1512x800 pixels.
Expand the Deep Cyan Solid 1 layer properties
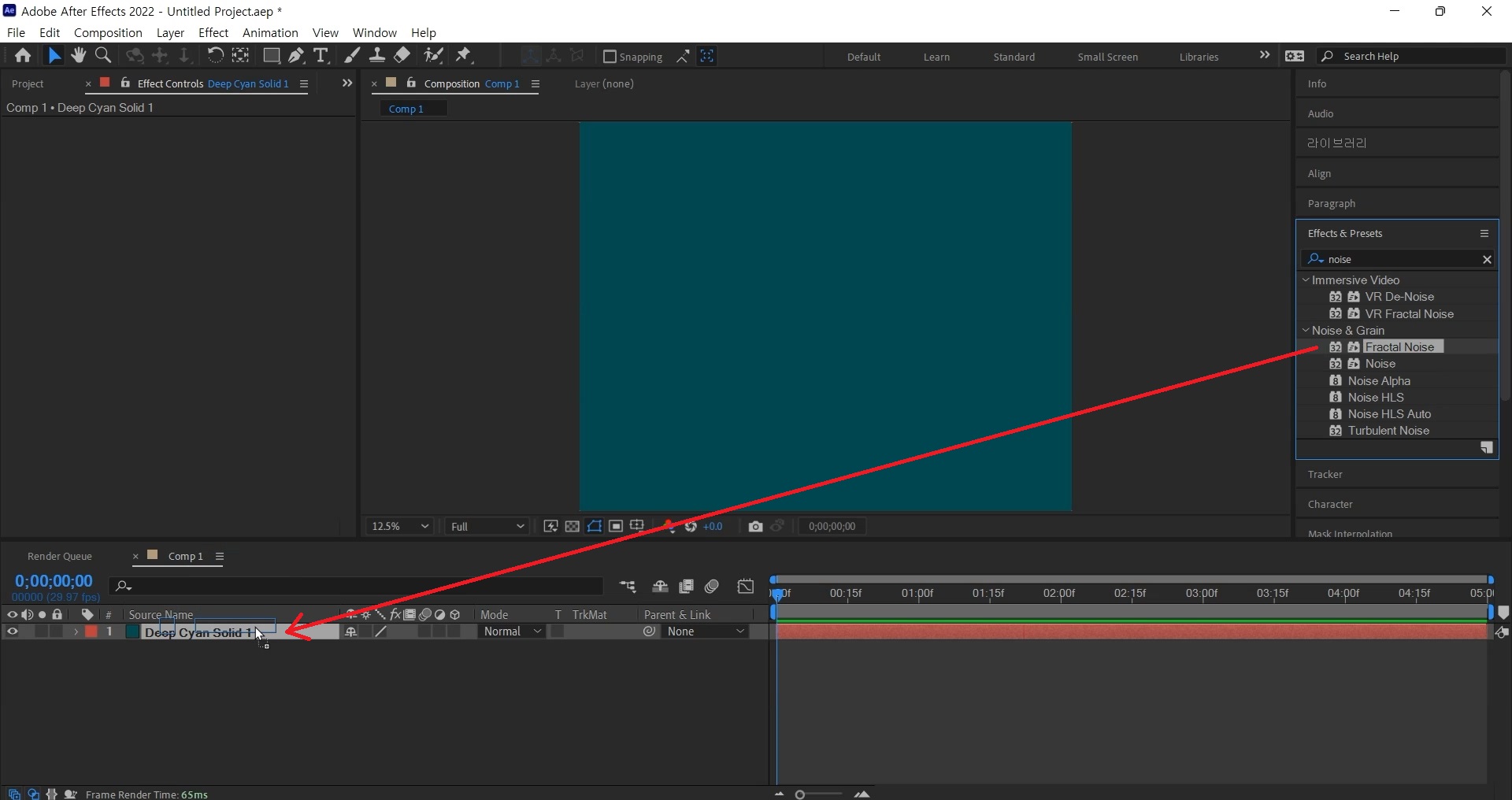pos(76,631)
